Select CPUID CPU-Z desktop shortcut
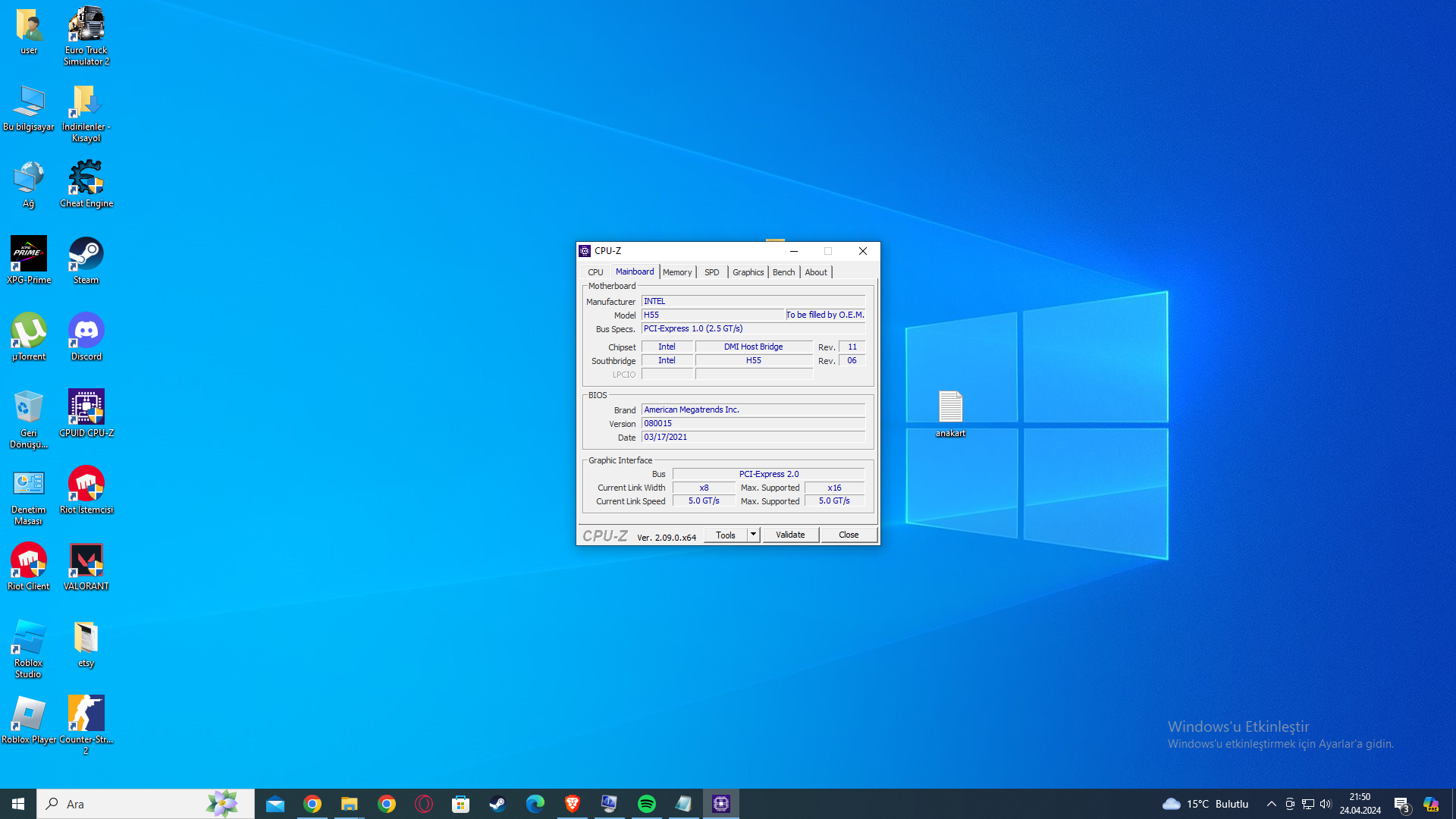 [x=86, y=414]
